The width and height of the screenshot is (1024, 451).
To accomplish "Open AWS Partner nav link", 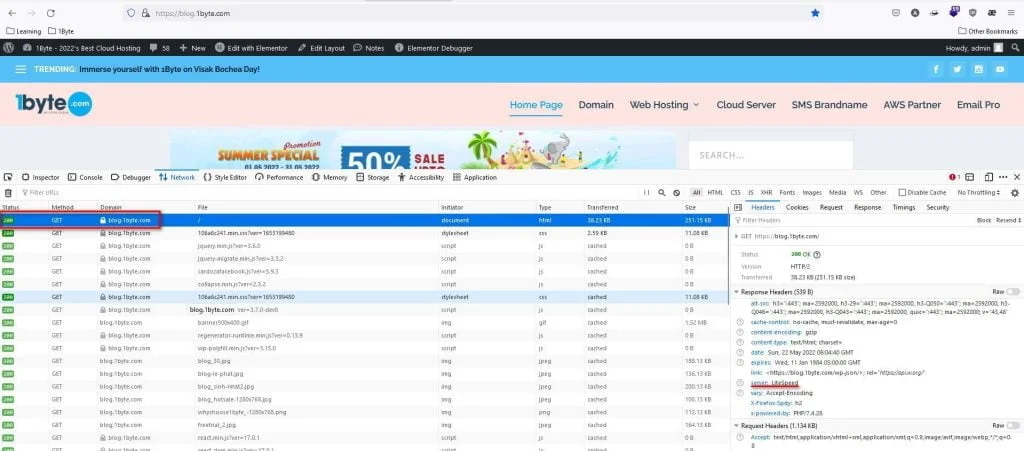I will coord(912,104).
